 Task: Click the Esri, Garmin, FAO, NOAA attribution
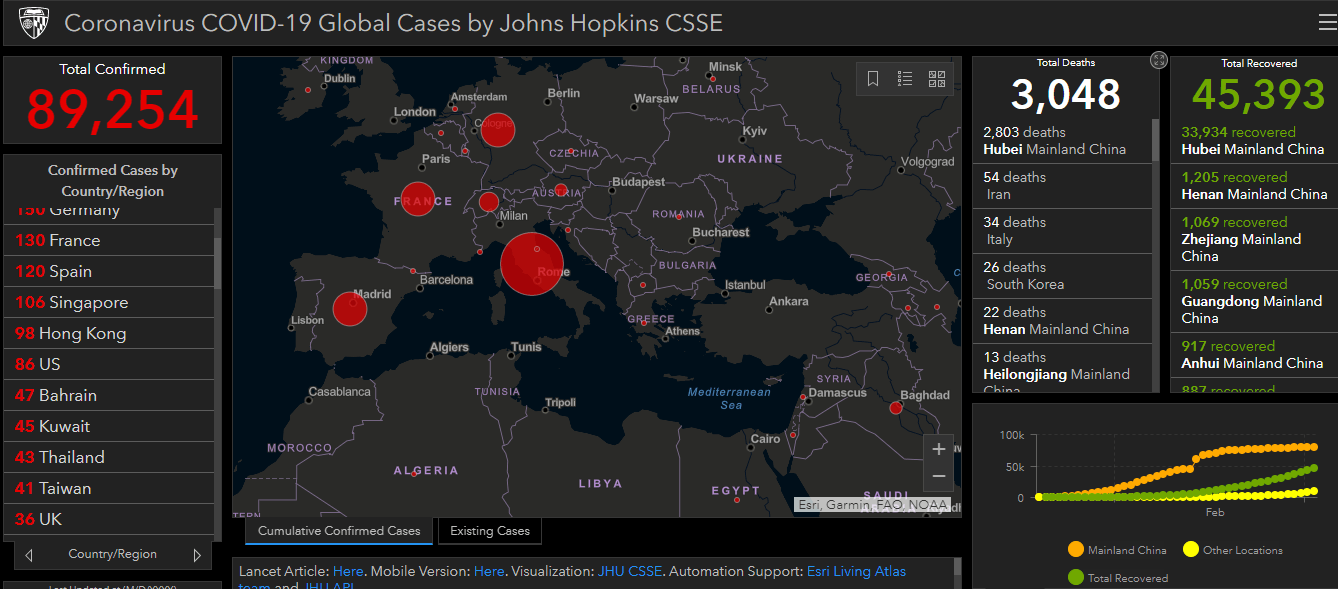coord(872,505)
